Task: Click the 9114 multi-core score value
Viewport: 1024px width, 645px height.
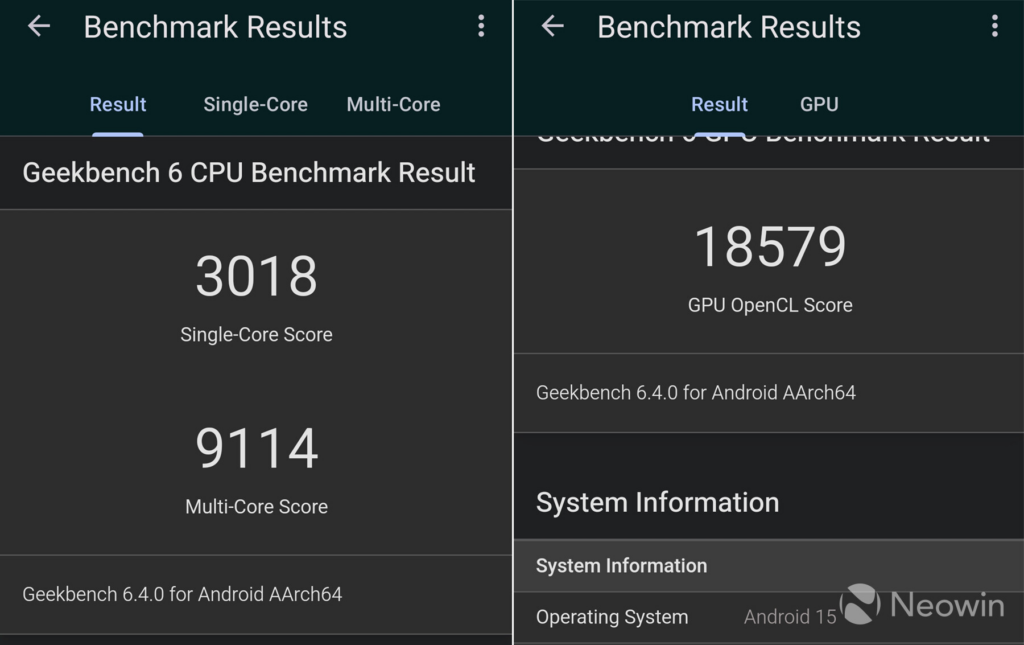Action: point(256,448)
